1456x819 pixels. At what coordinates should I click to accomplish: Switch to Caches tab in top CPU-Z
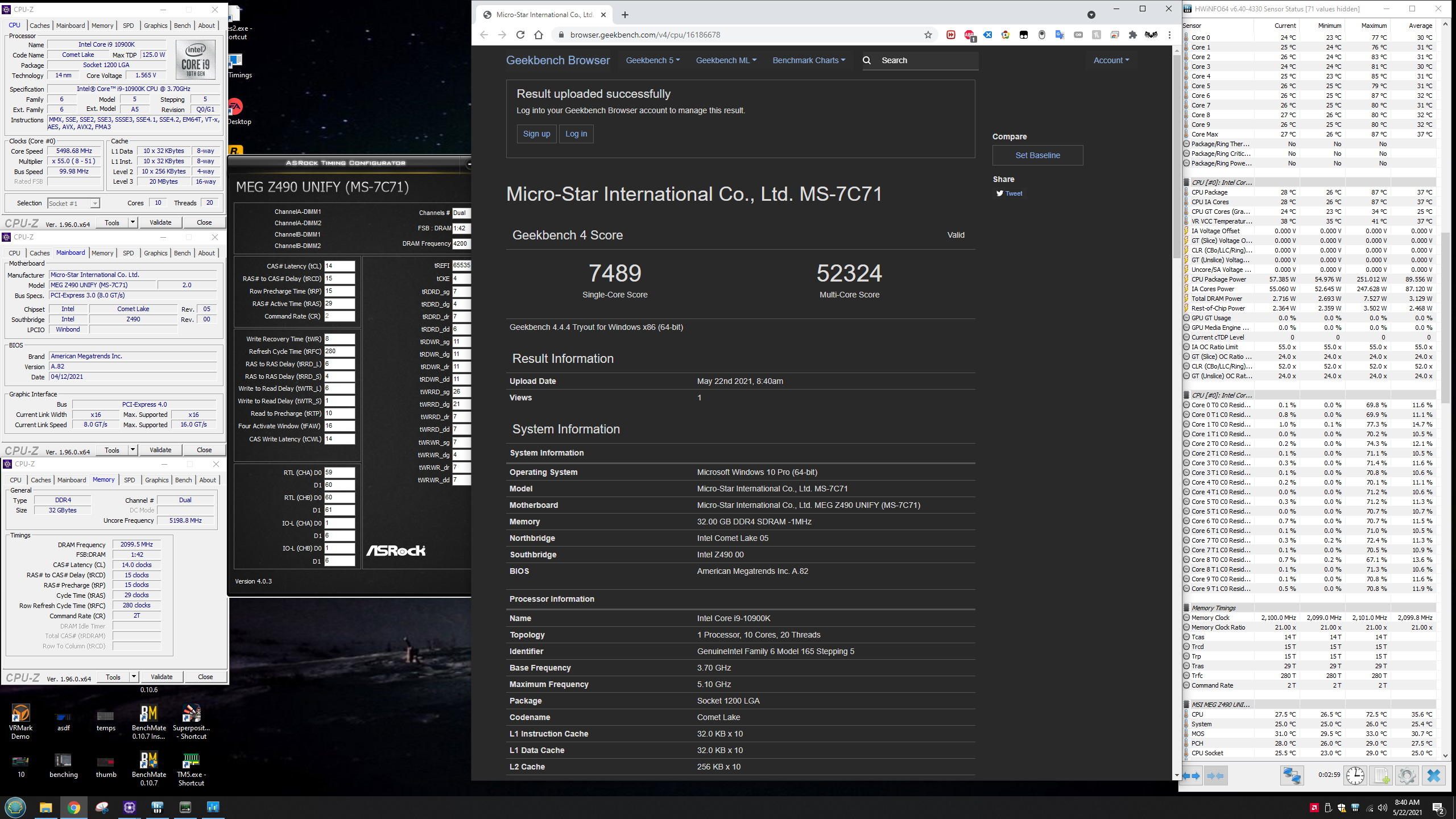[40, 26]
